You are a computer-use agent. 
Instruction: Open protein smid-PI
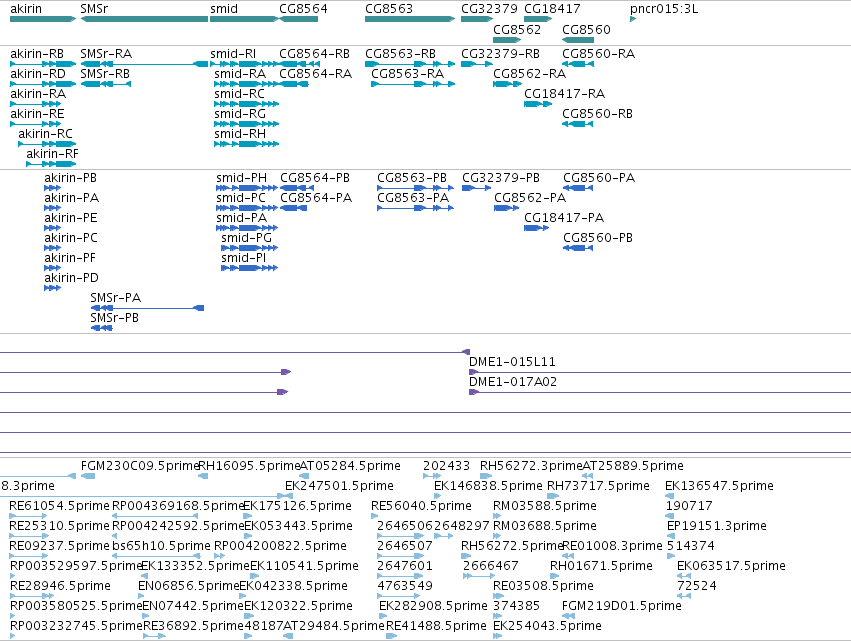point(250,268)
